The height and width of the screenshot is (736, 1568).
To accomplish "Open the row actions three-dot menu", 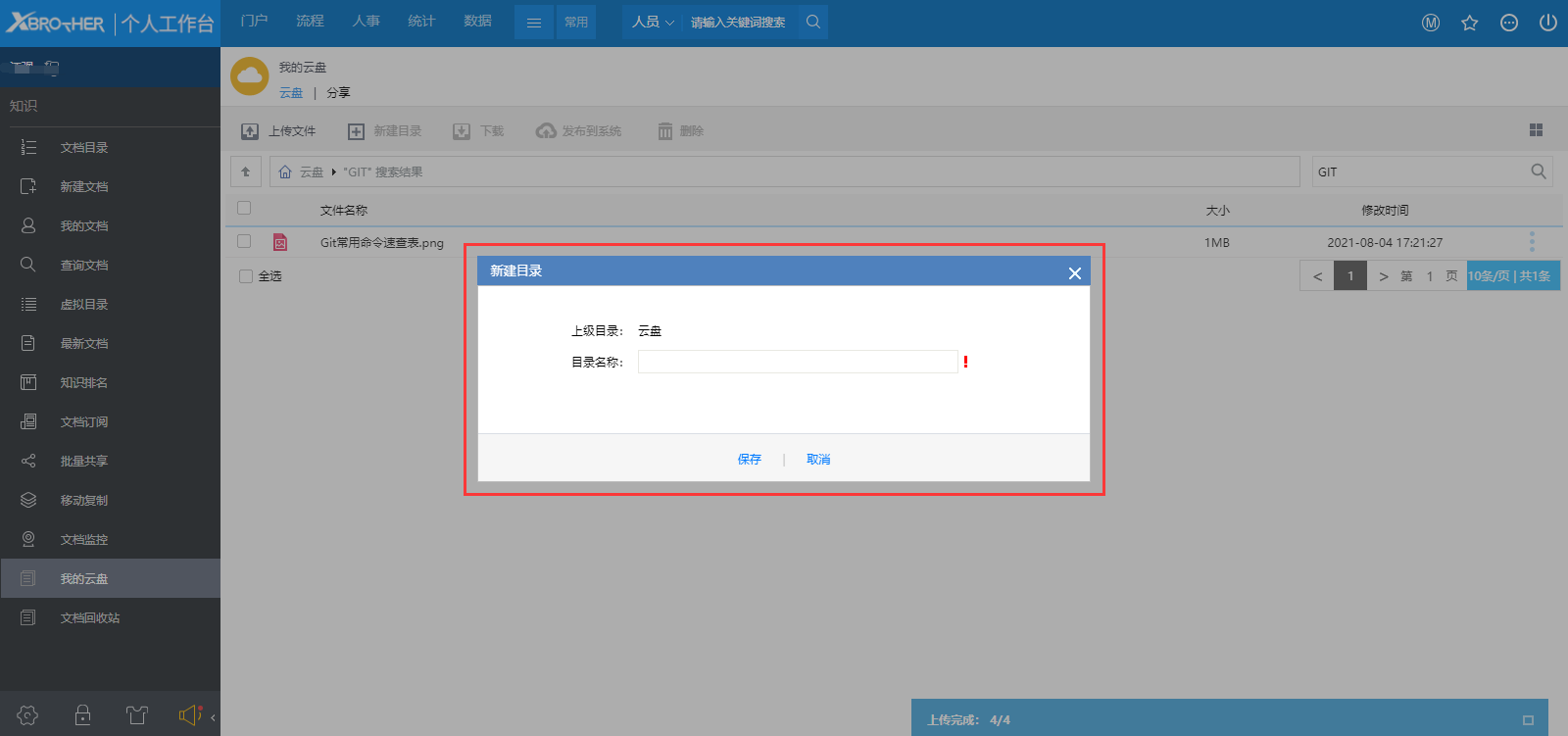I will pyautogui.click(x=1532, y=242).
